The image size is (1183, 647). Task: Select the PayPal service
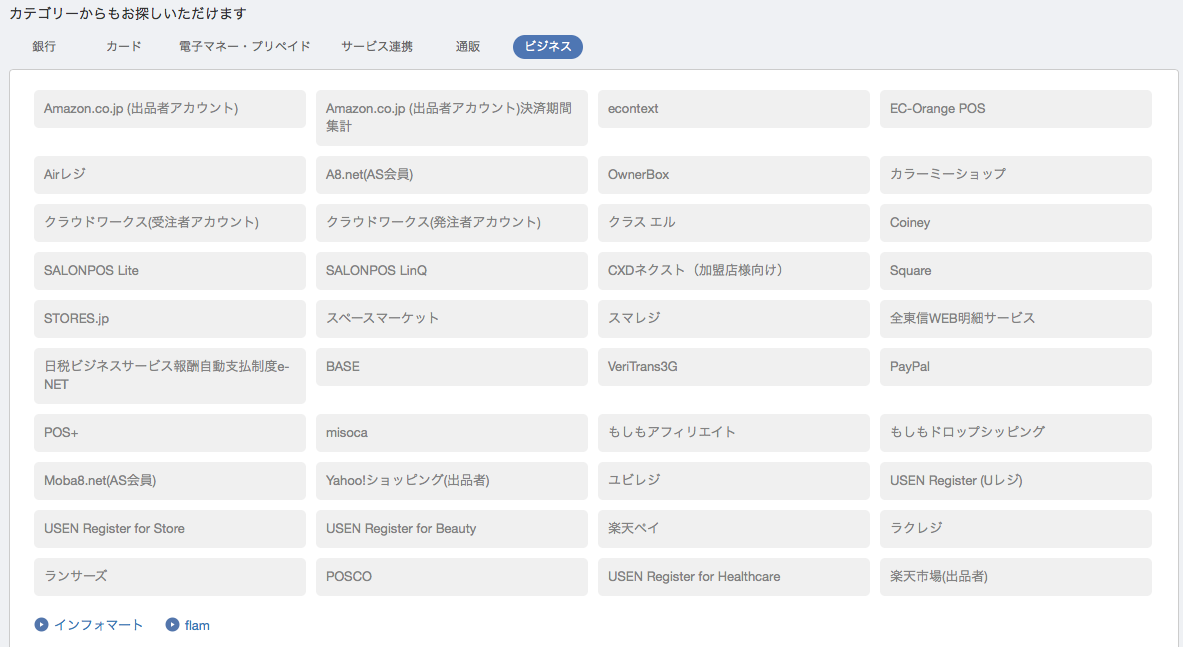click(1016, 366)
